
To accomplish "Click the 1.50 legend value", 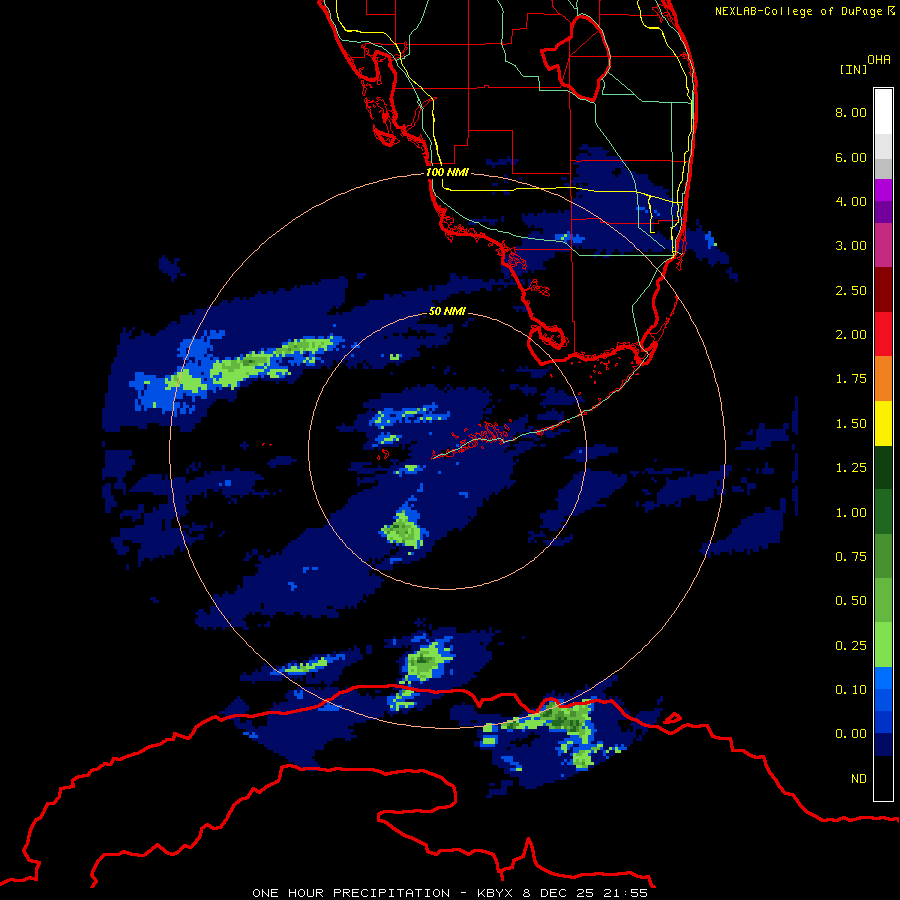I will pyautogui.click(x=851, y=424).
